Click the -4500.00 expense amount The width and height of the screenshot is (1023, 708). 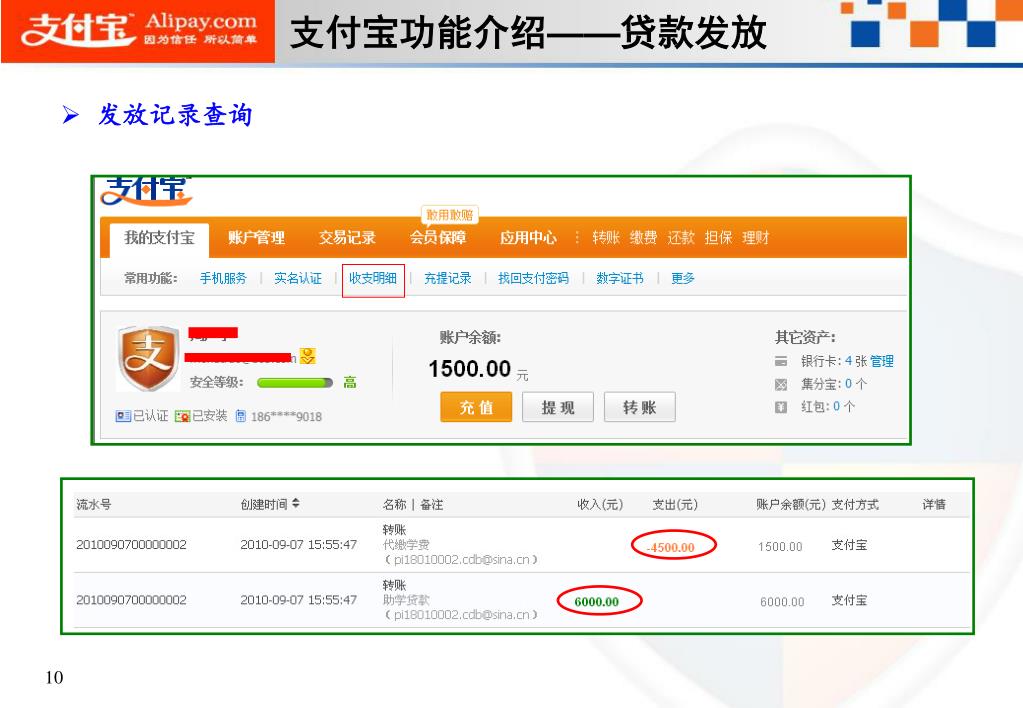[x=671, y=547]
